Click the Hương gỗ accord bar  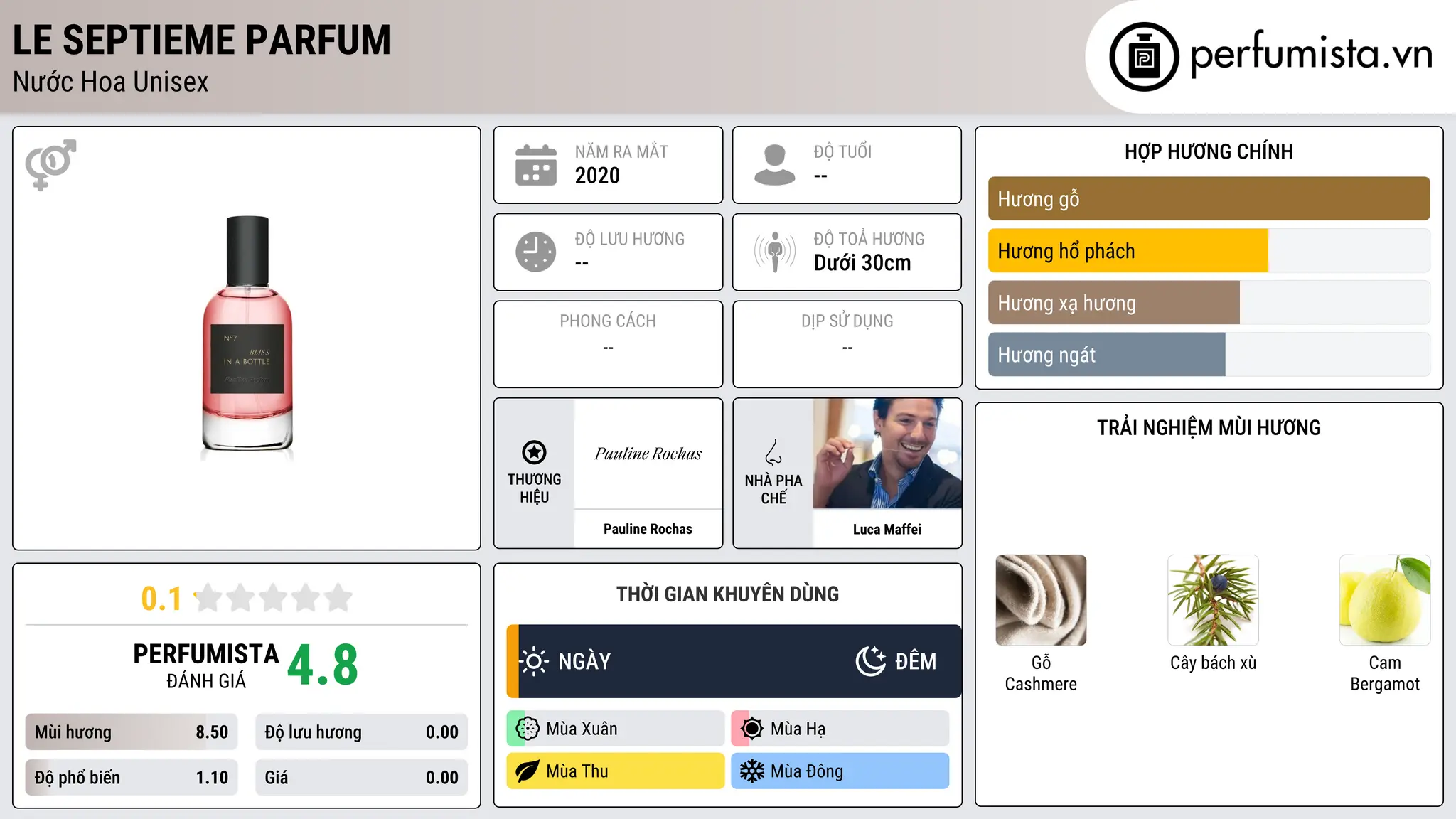tap(1209, 198)
